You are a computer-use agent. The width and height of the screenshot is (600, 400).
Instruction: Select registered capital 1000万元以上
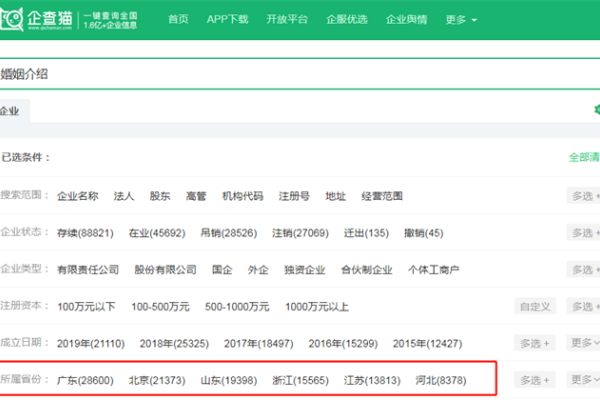[317, 307]
